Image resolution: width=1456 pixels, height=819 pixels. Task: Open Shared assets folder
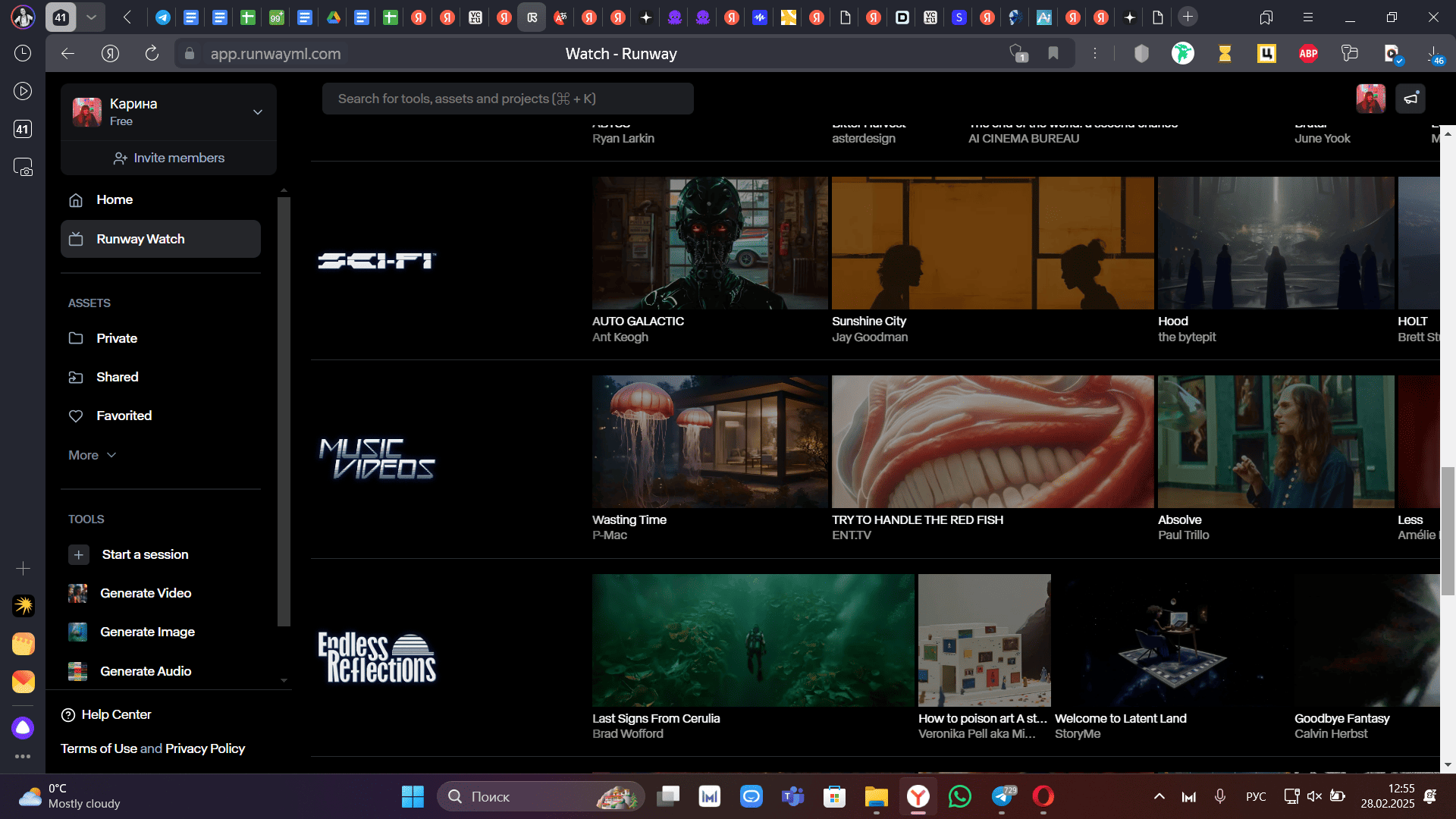117,377
